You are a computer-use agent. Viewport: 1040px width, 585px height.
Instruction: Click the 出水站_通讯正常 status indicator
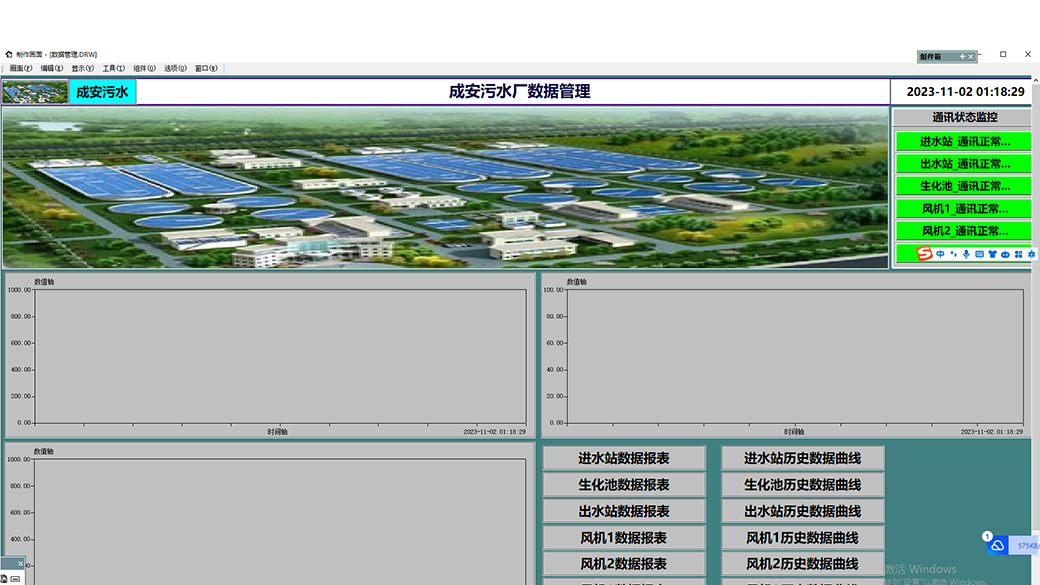964,164
